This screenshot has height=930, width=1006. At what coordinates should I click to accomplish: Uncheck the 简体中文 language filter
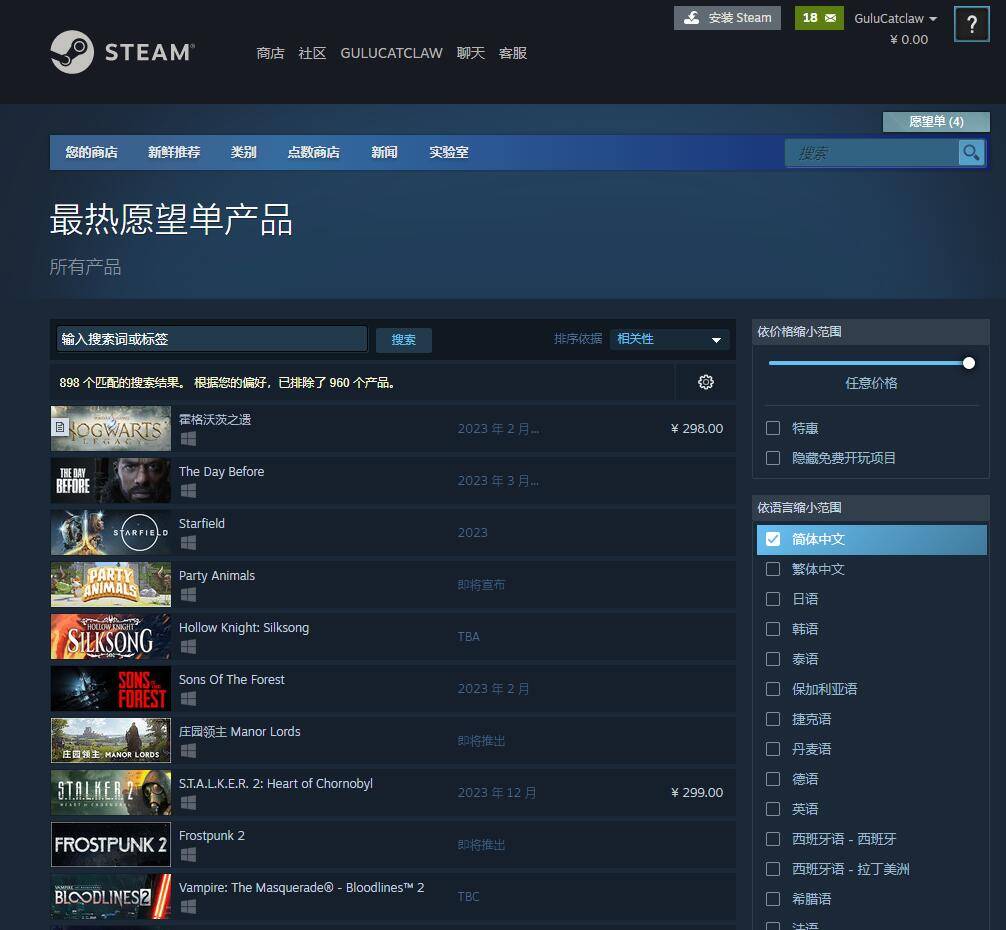tap(773, 539)
